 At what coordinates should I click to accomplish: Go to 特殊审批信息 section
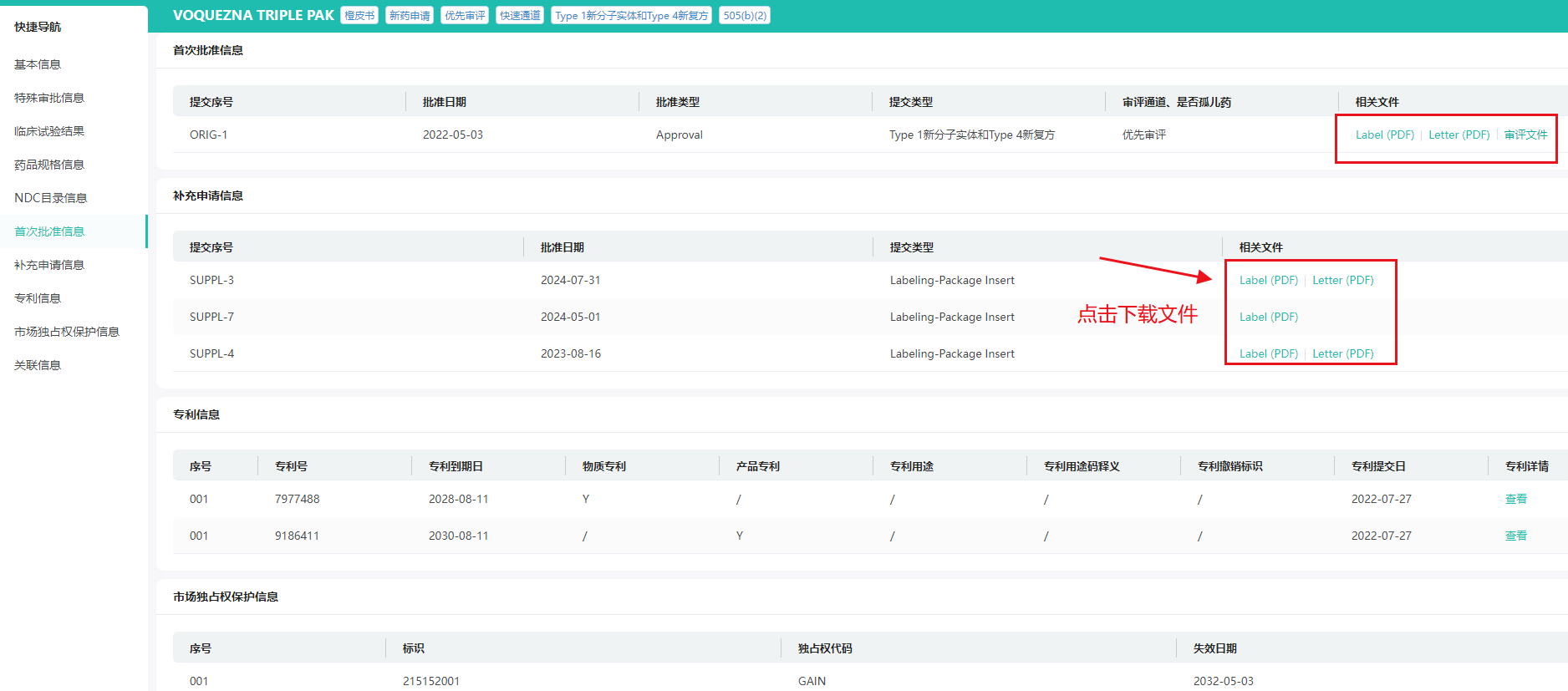[49, 98]
